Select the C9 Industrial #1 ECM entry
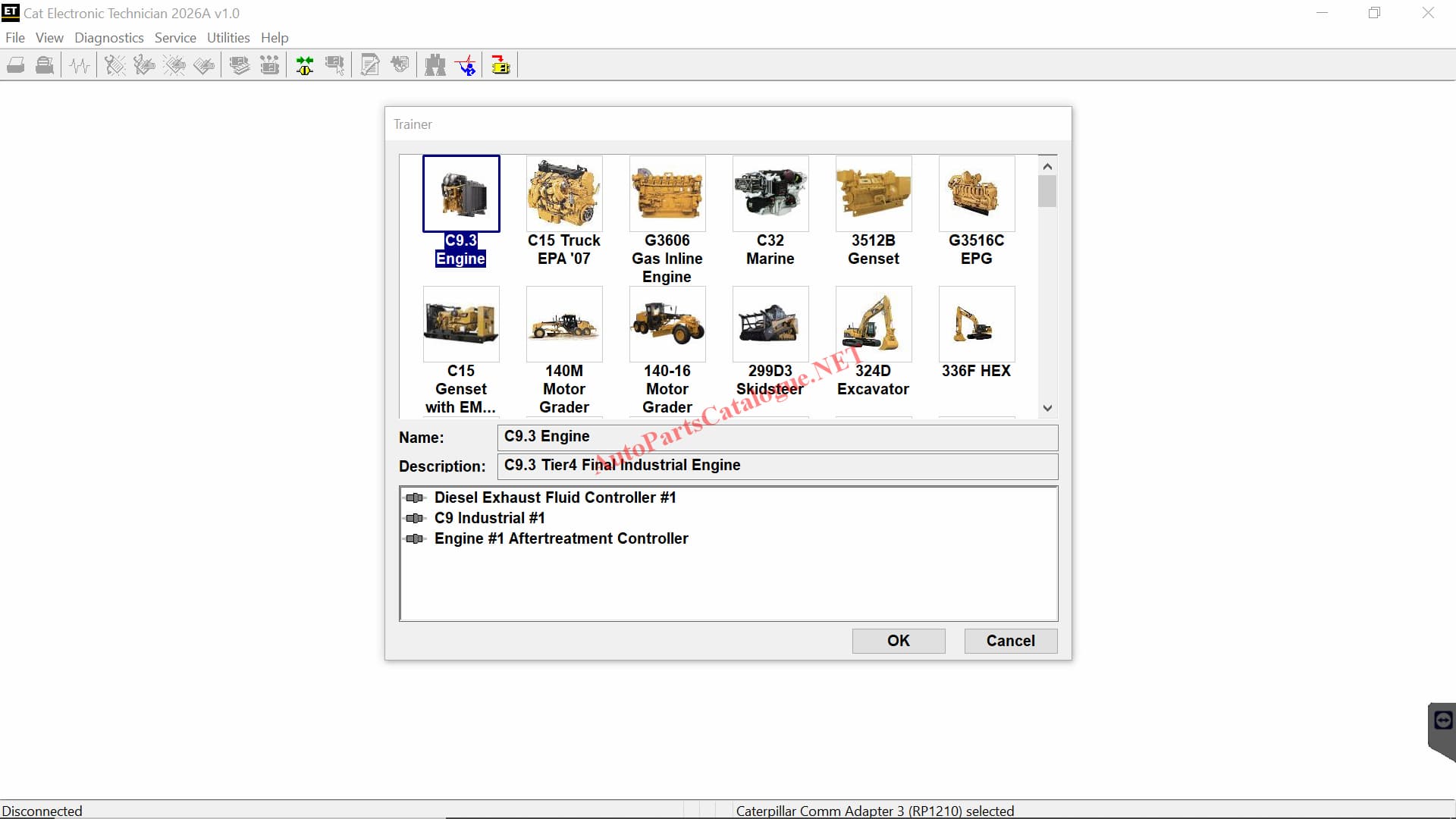 [x=489, y=518]
